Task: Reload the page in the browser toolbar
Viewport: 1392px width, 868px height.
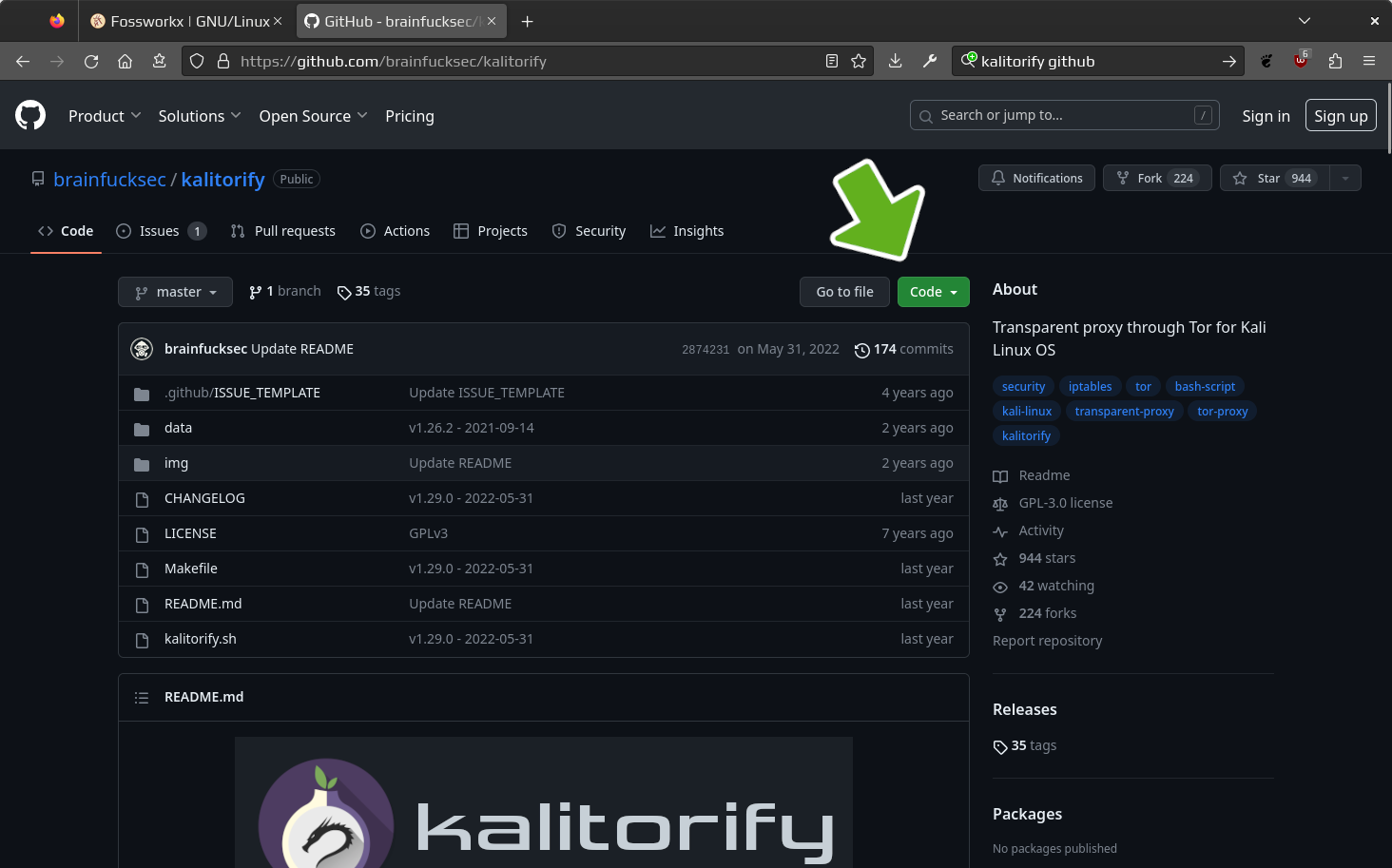Action: [x=91, y=61]
